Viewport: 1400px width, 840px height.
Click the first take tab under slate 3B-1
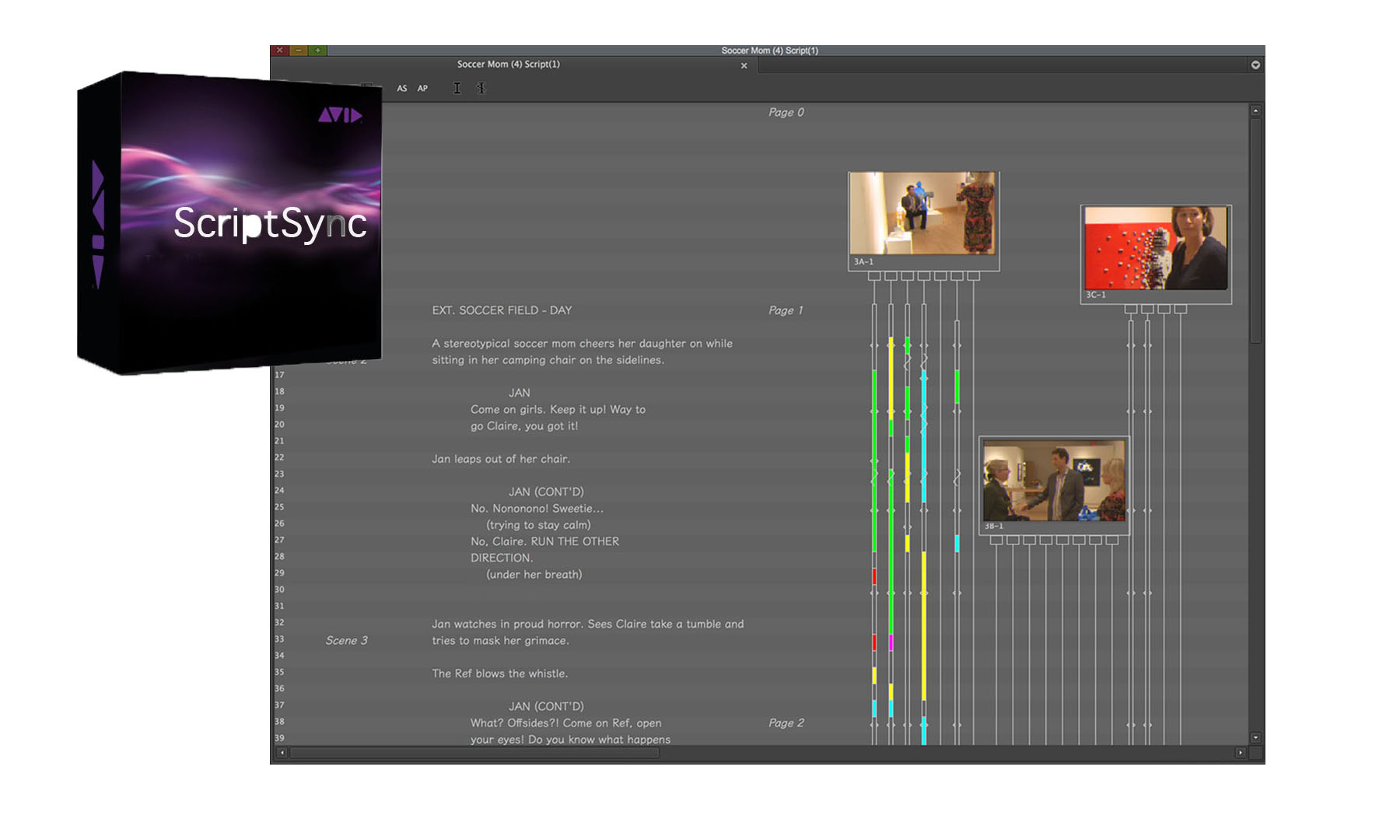(x=996, y=540)
